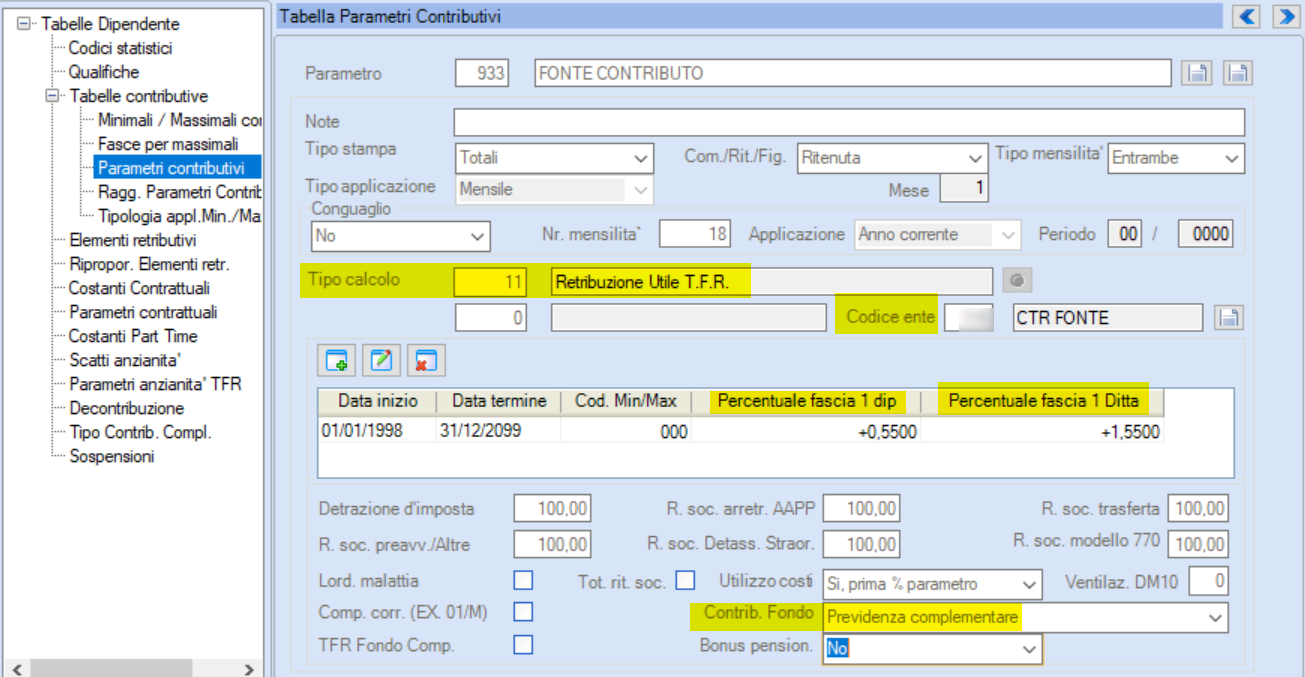This screenshot has height=677, width=1305.
Task: Toggle Comp. corr. (EX. 01/M) checkbox
Action: click(523, 611)
